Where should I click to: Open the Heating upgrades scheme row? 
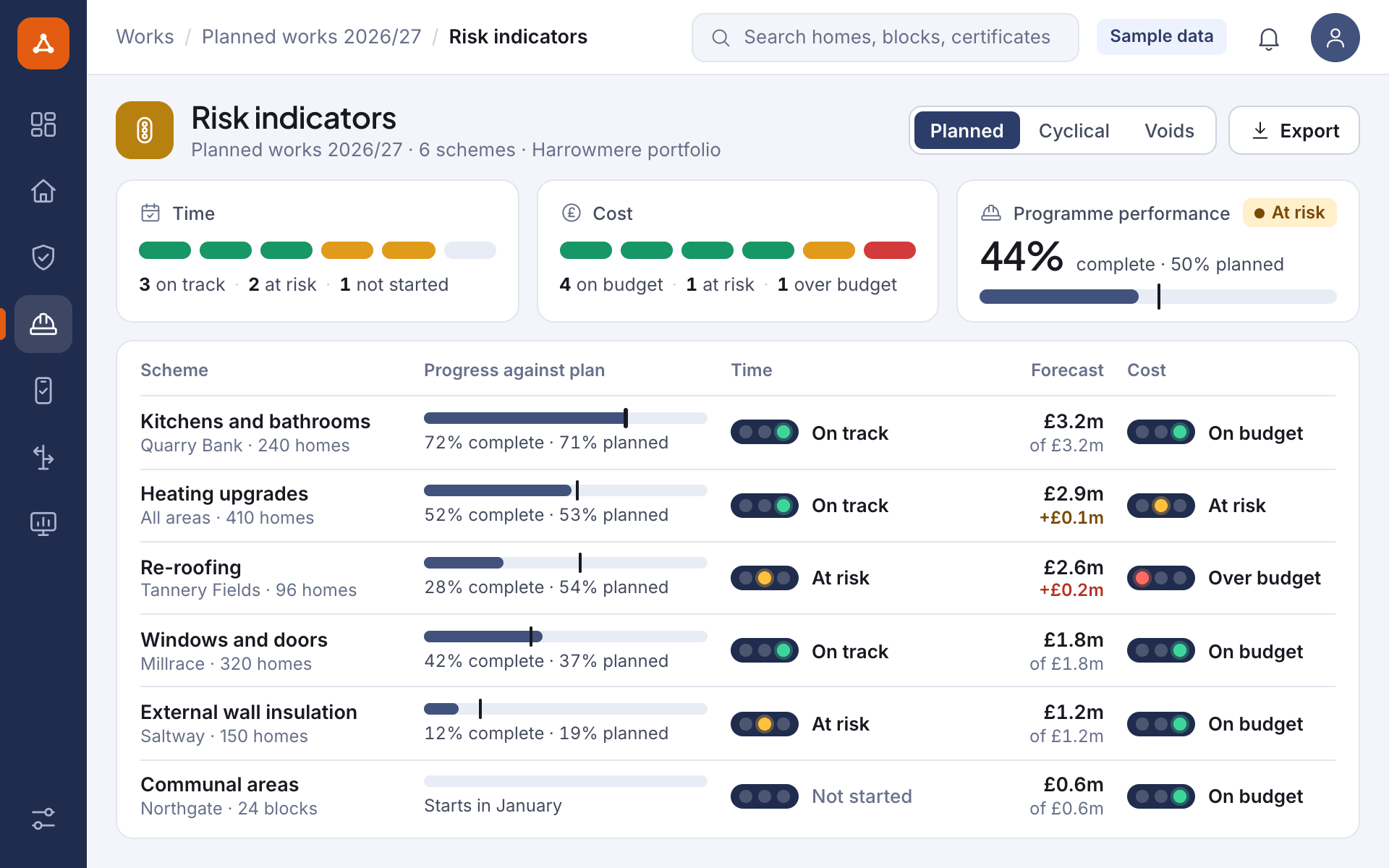(x=738, y=506)
